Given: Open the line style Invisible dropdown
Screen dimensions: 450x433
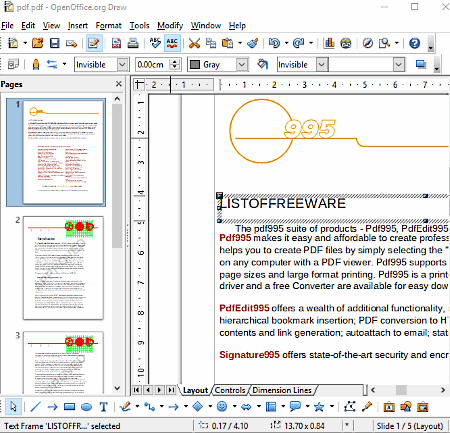Looking at the screenshot, I should 122,64.
